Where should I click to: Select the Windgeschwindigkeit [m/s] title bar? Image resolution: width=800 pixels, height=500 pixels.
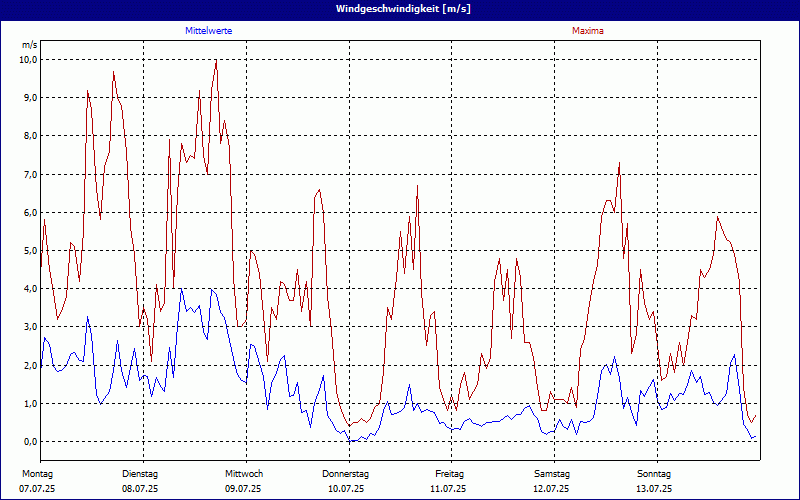click(x=400, y=8)
